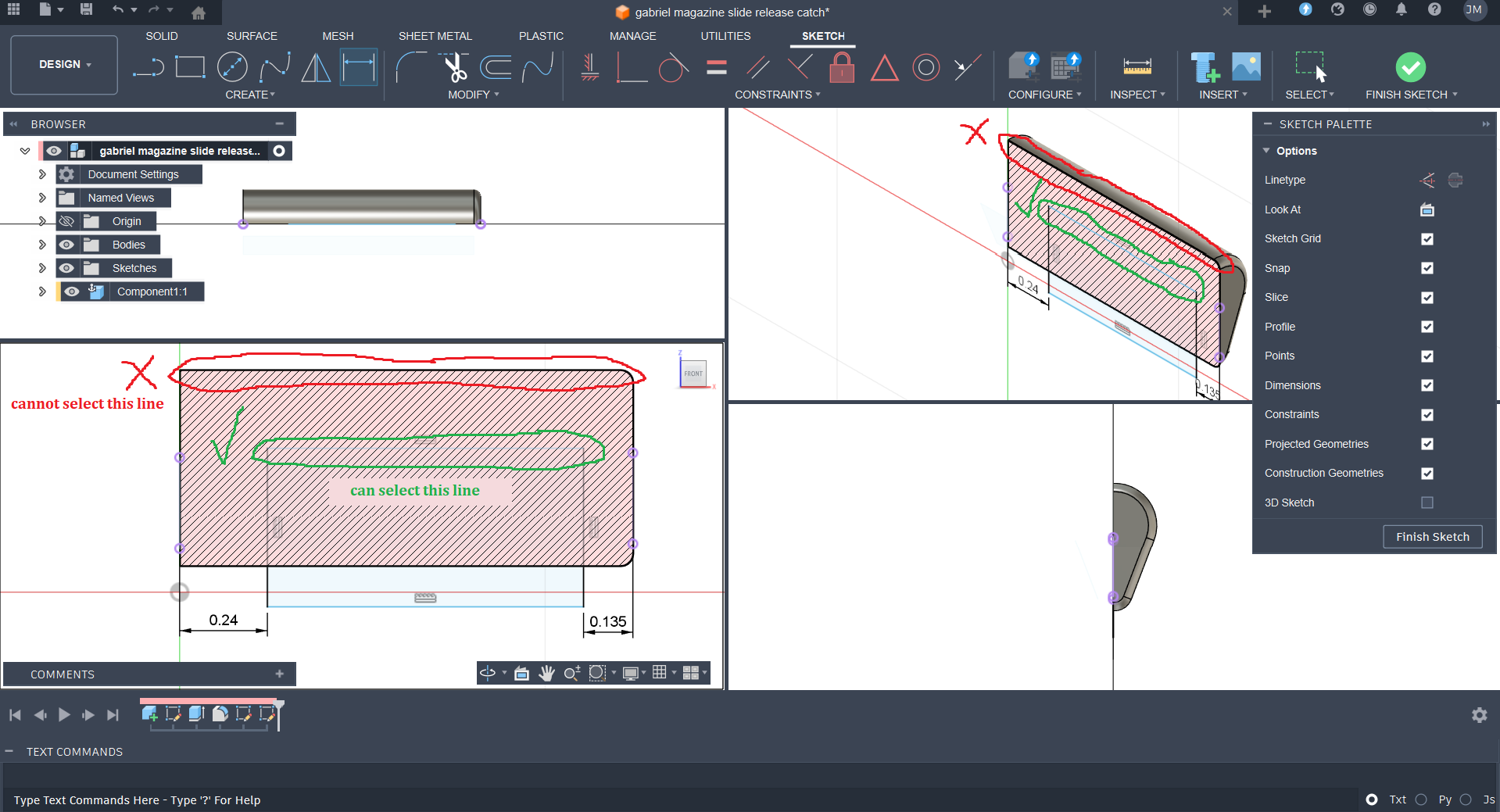The width and height of the screenshot is (1500, 812).
Task: Switch to the MESH tab
Action: click(x=338, y=36)
